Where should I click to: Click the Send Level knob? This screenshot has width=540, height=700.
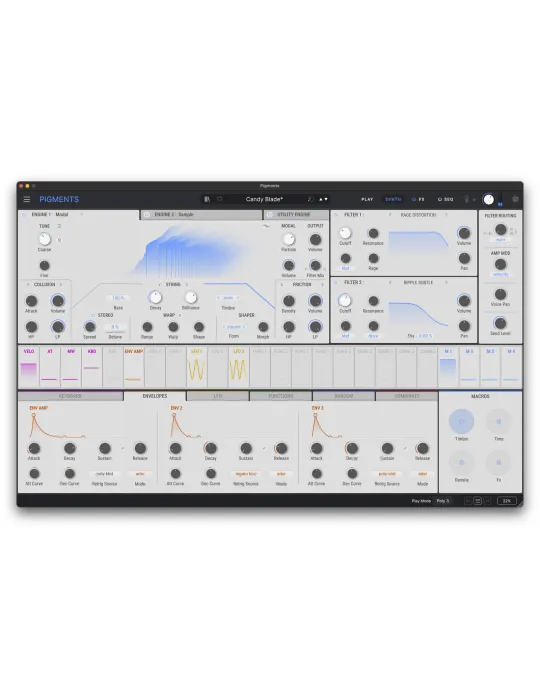(500, 323)
